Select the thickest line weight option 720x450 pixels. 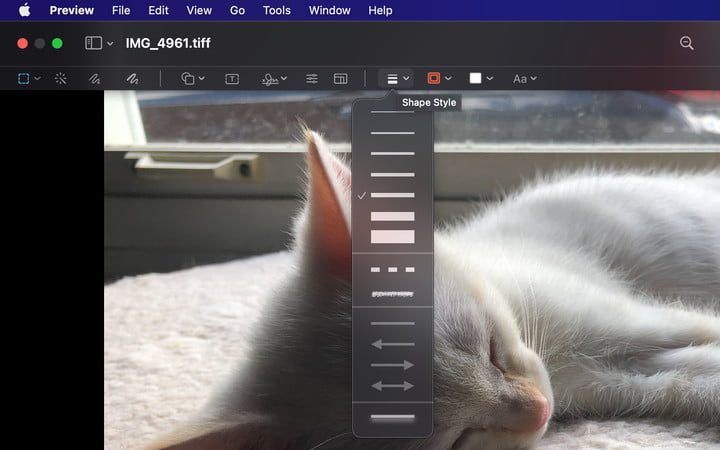click(392, 237)
